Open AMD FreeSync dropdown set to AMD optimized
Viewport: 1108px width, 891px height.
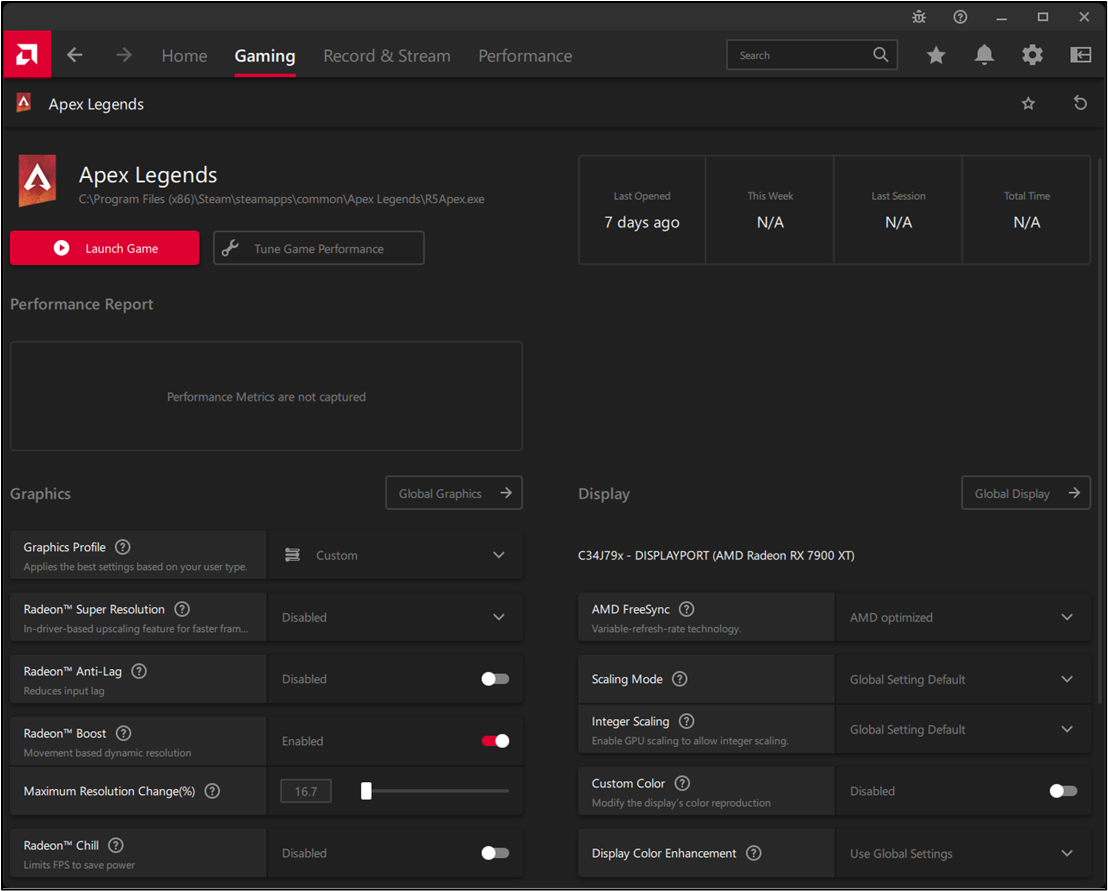point(962,617)
